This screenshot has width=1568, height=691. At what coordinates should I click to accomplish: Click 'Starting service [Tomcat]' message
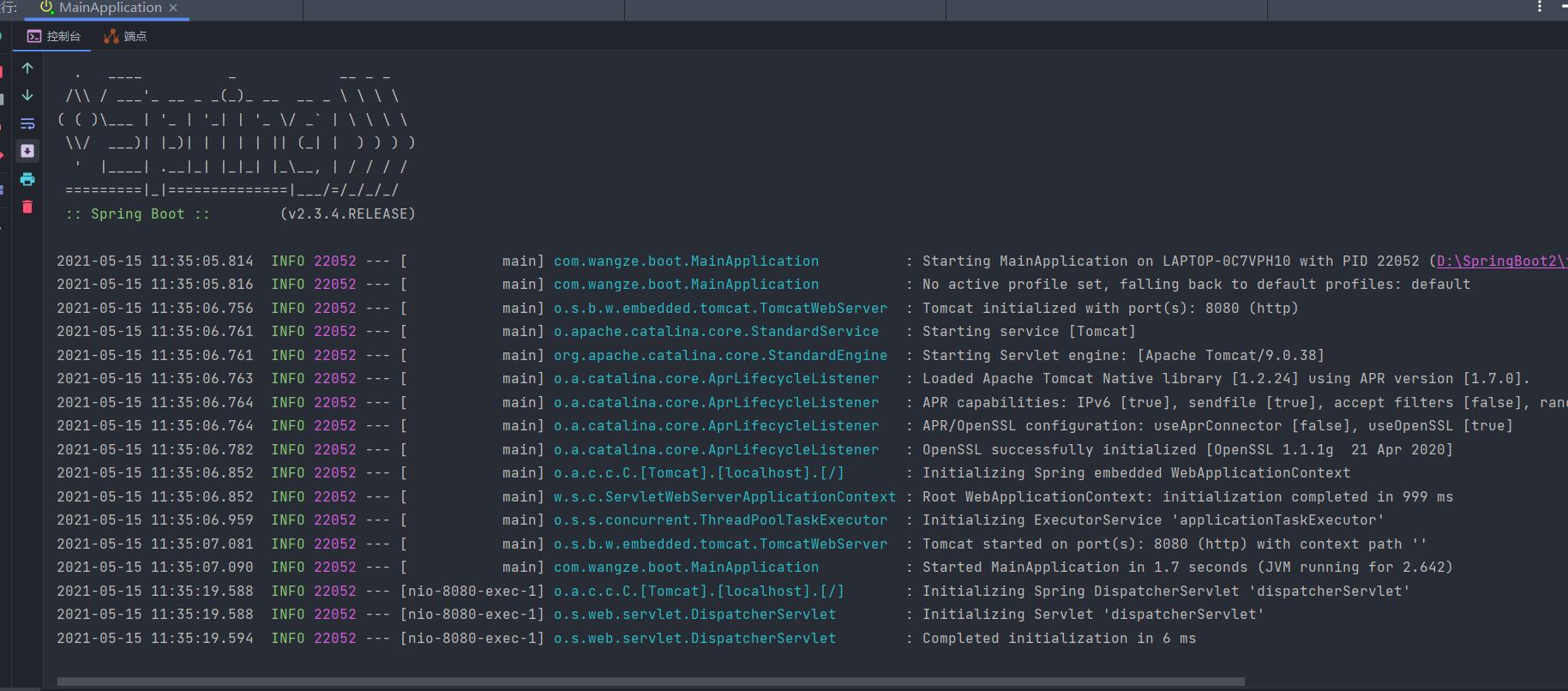(x=1029, y=331)
